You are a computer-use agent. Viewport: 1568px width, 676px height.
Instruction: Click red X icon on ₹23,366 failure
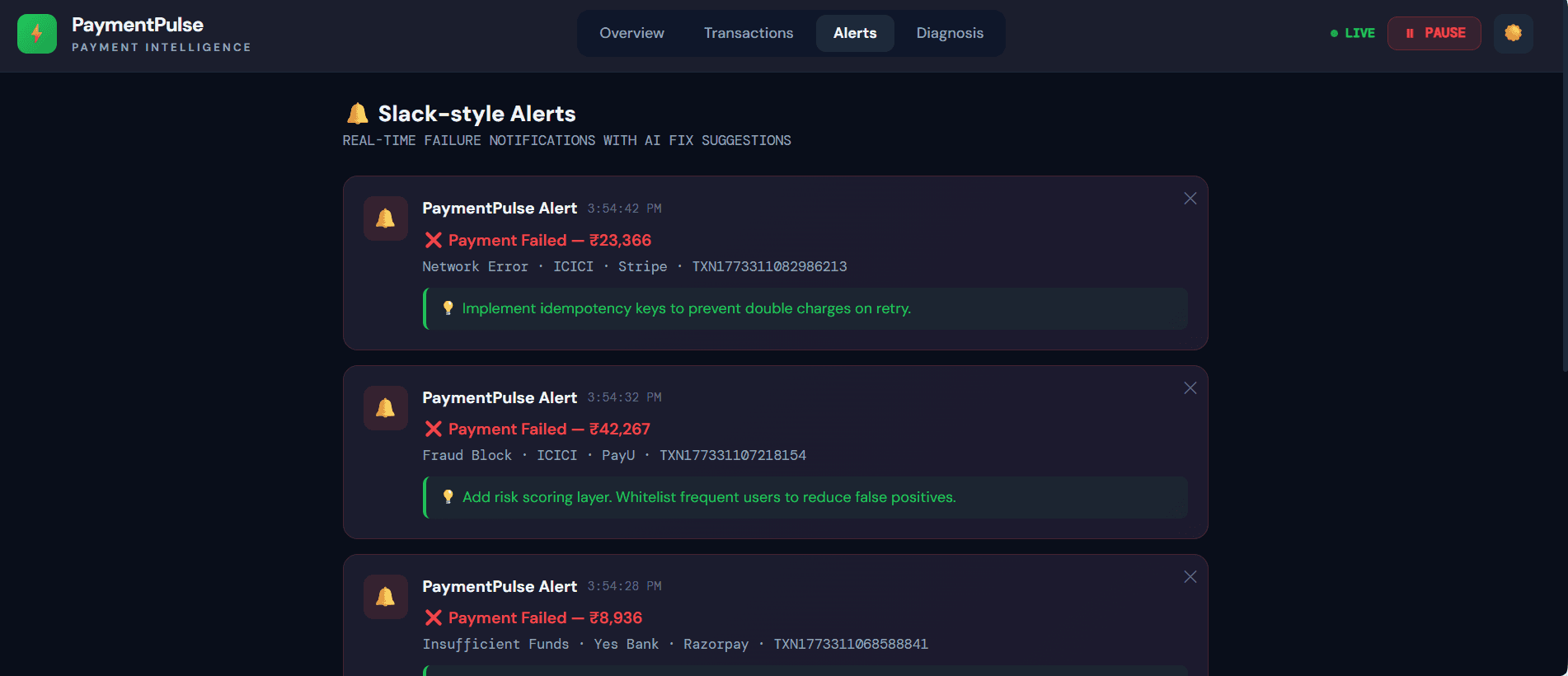tap(433, 240)
